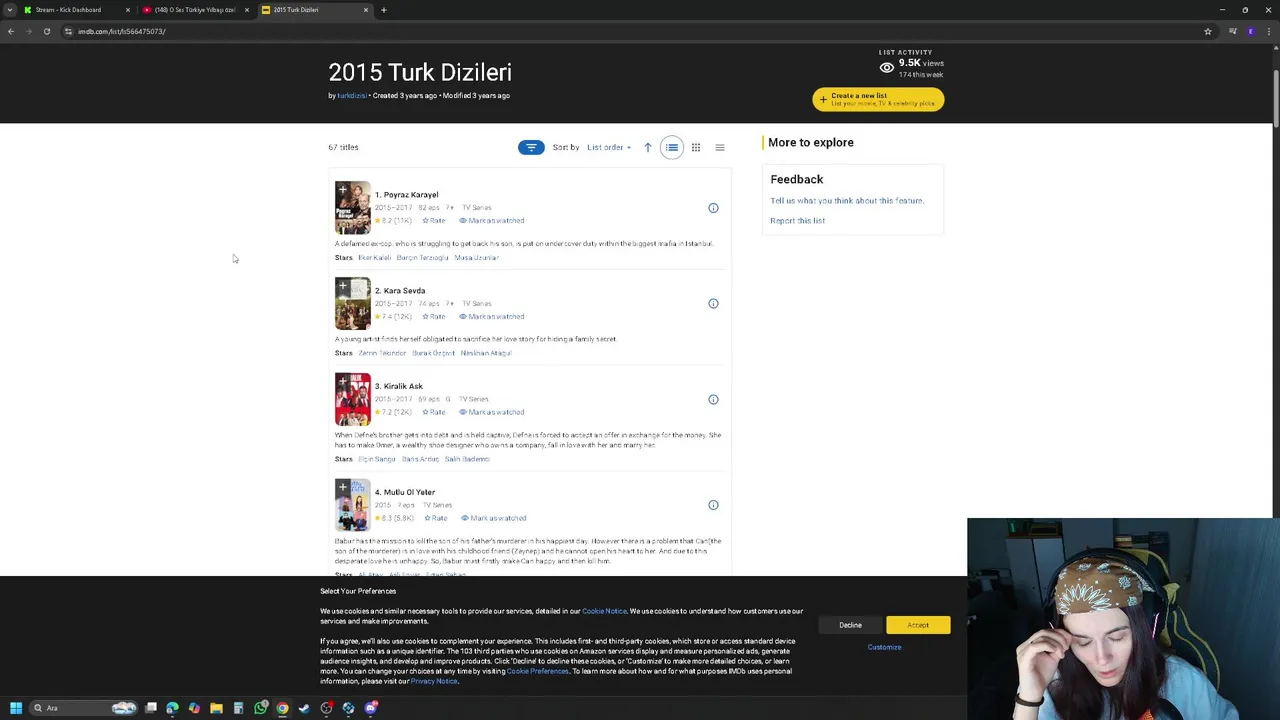Image resolution: width=1280 pixels, height=720 pixels.
Task: Rate Poyraz Karayel
Action: pos(434,220)
